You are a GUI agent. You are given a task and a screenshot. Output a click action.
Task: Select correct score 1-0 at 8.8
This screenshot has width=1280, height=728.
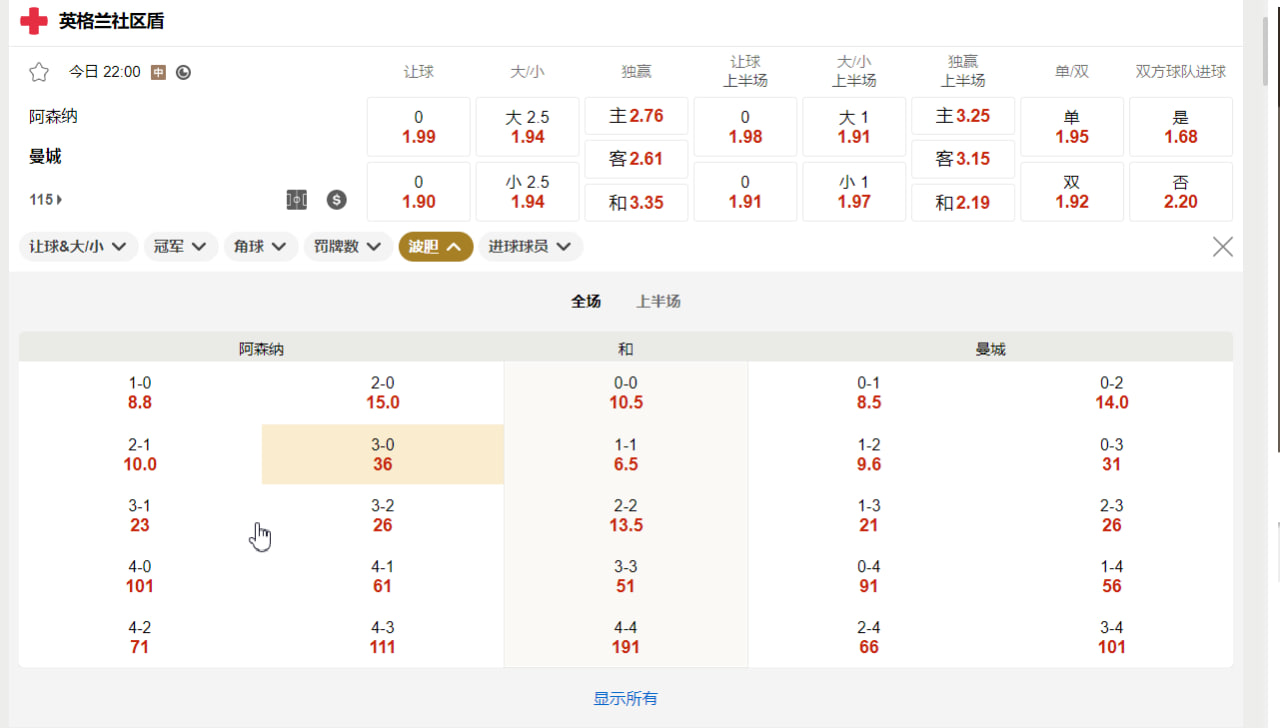pyautogui.click(x=140, y=393)
